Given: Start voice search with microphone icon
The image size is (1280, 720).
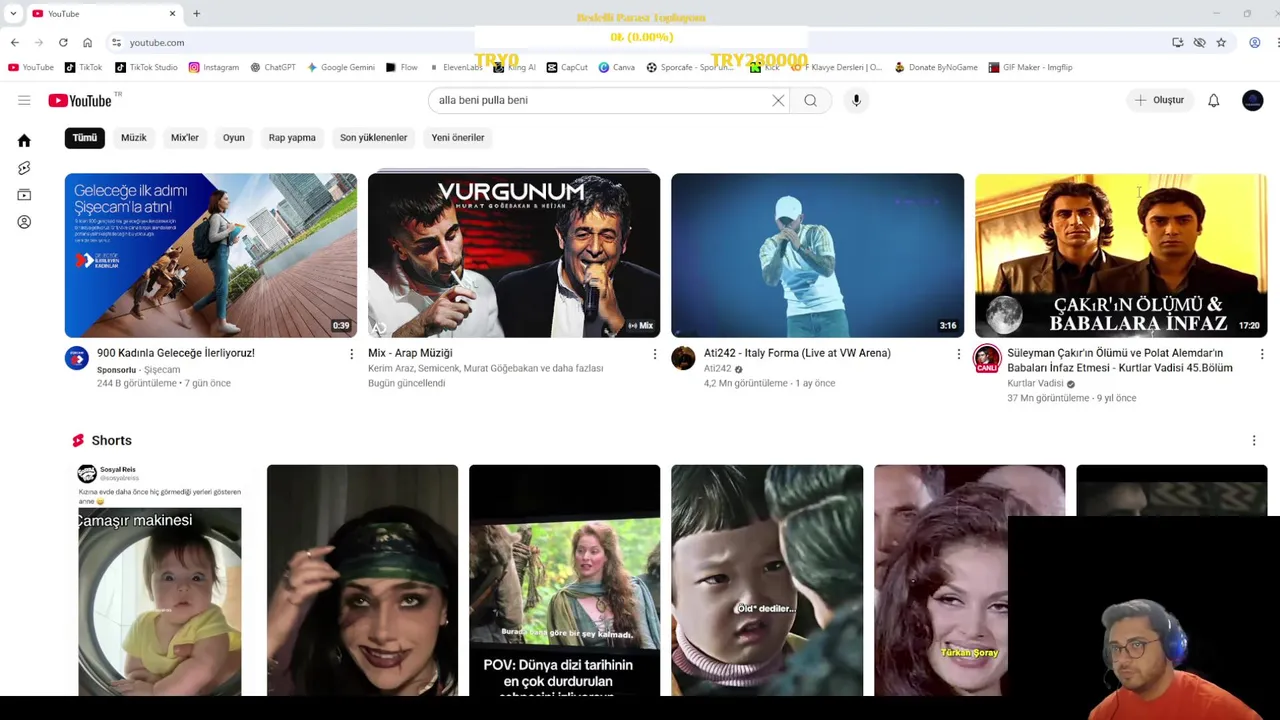Looking at the screenshot, I should coord(856,100).
